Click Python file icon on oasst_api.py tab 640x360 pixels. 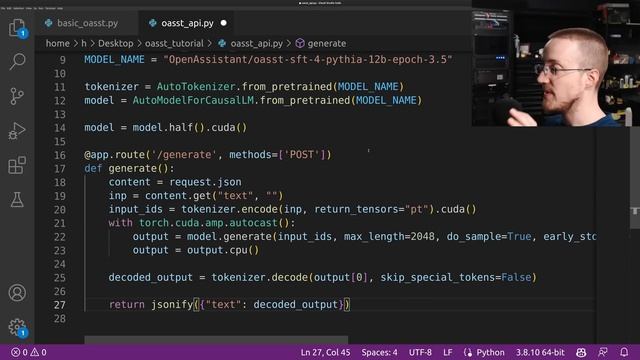[153, 23]
